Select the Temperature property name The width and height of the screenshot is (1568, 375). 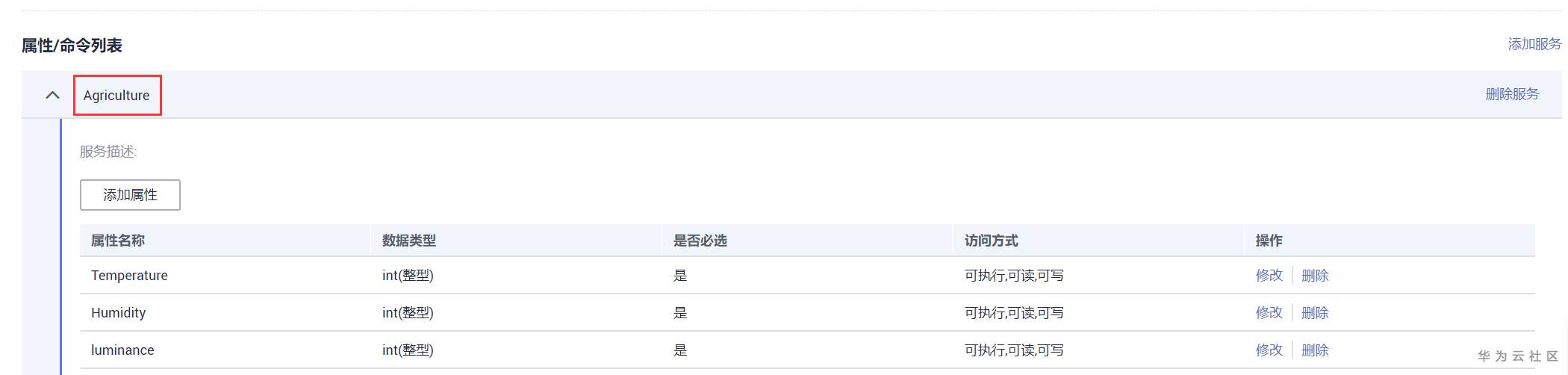coord(129,276)
